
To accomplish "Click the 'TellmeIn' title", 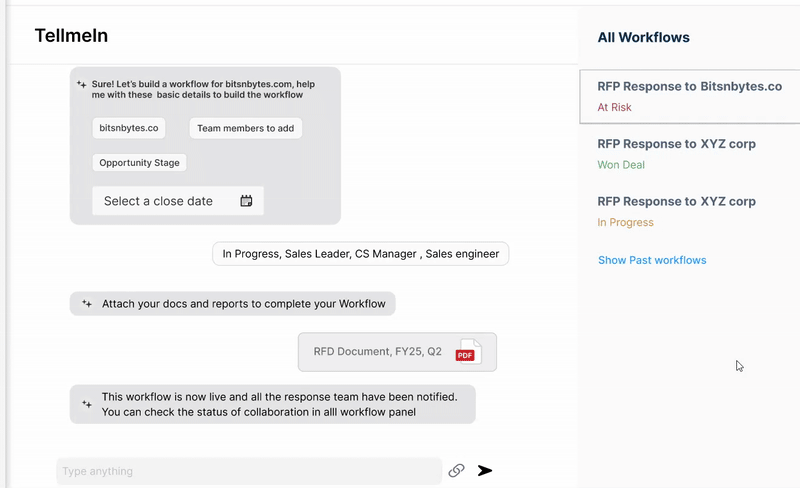I will 71,36.
